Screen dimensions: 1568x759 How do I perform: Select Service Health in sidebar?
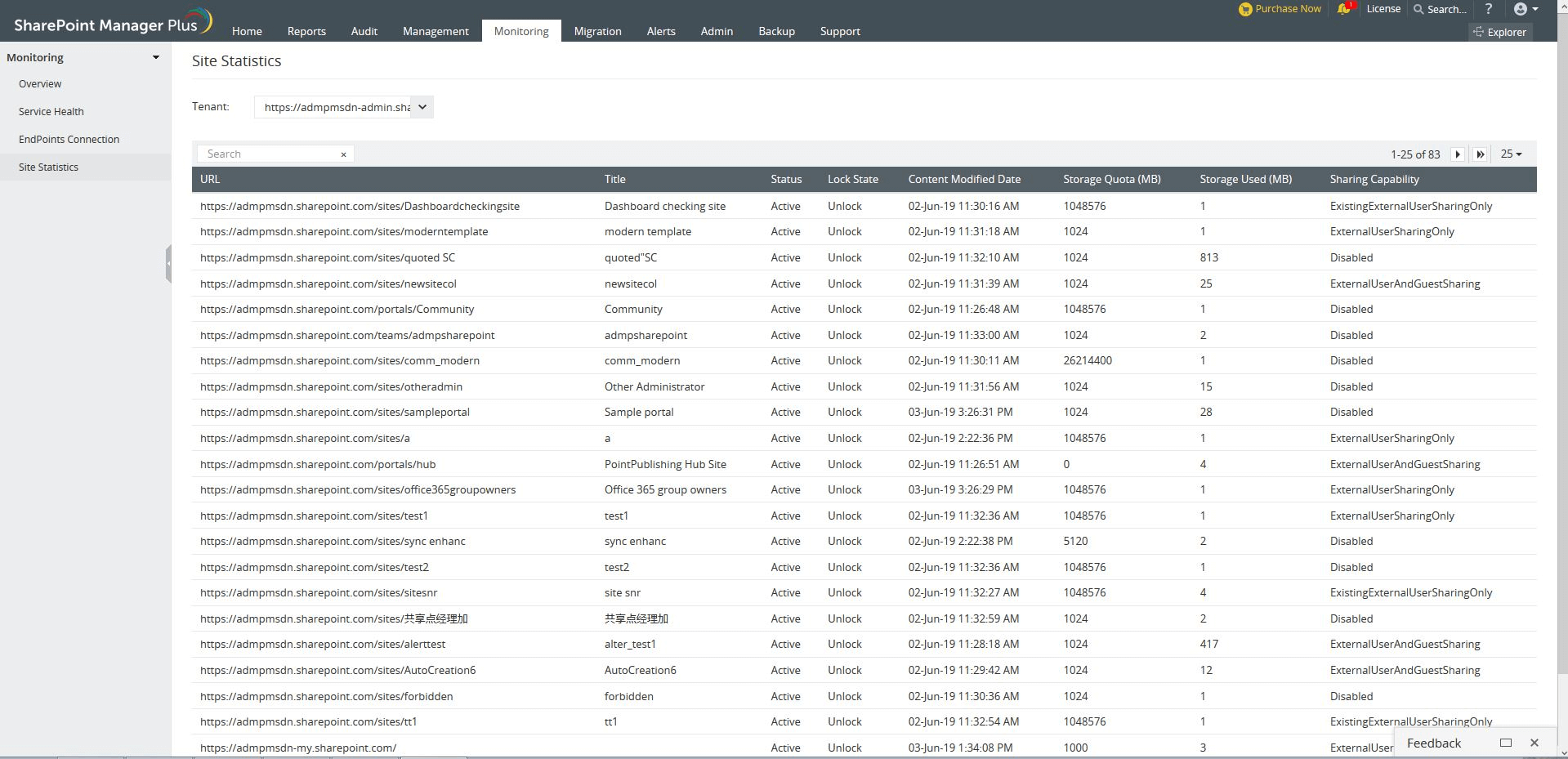coord(51,111)
